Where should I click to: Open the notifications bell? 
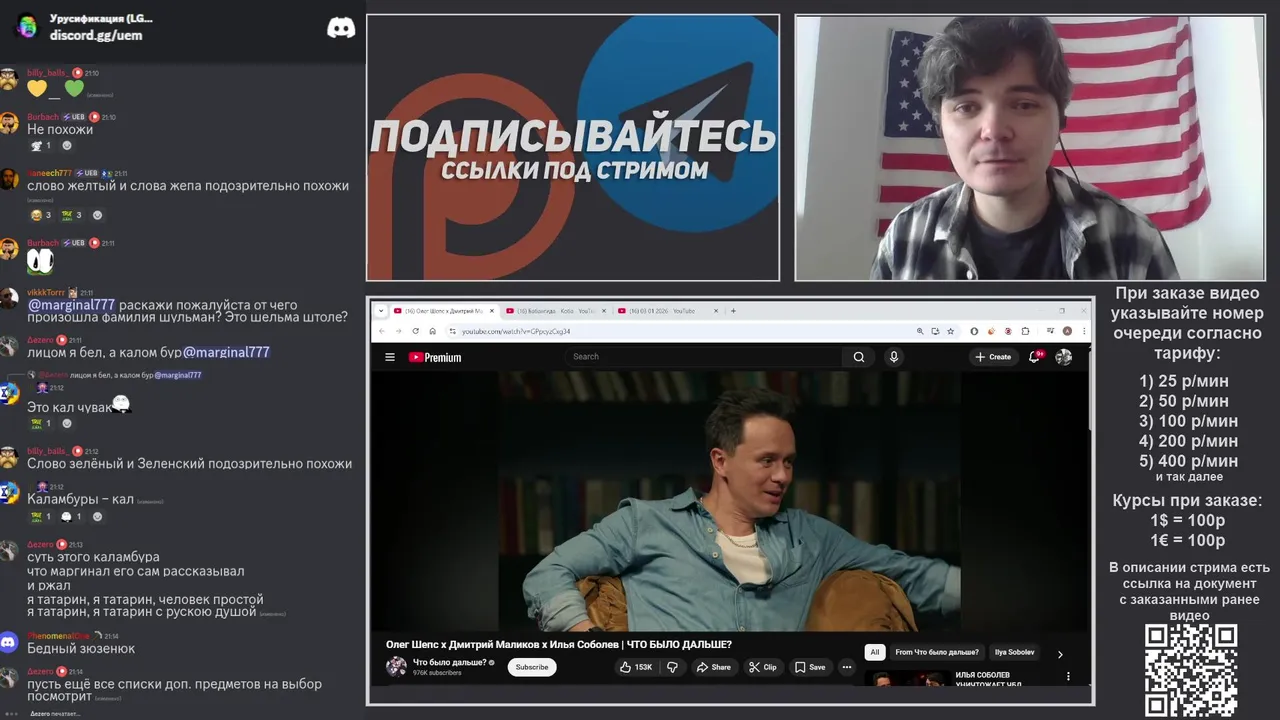click(x=1034, y=357)
